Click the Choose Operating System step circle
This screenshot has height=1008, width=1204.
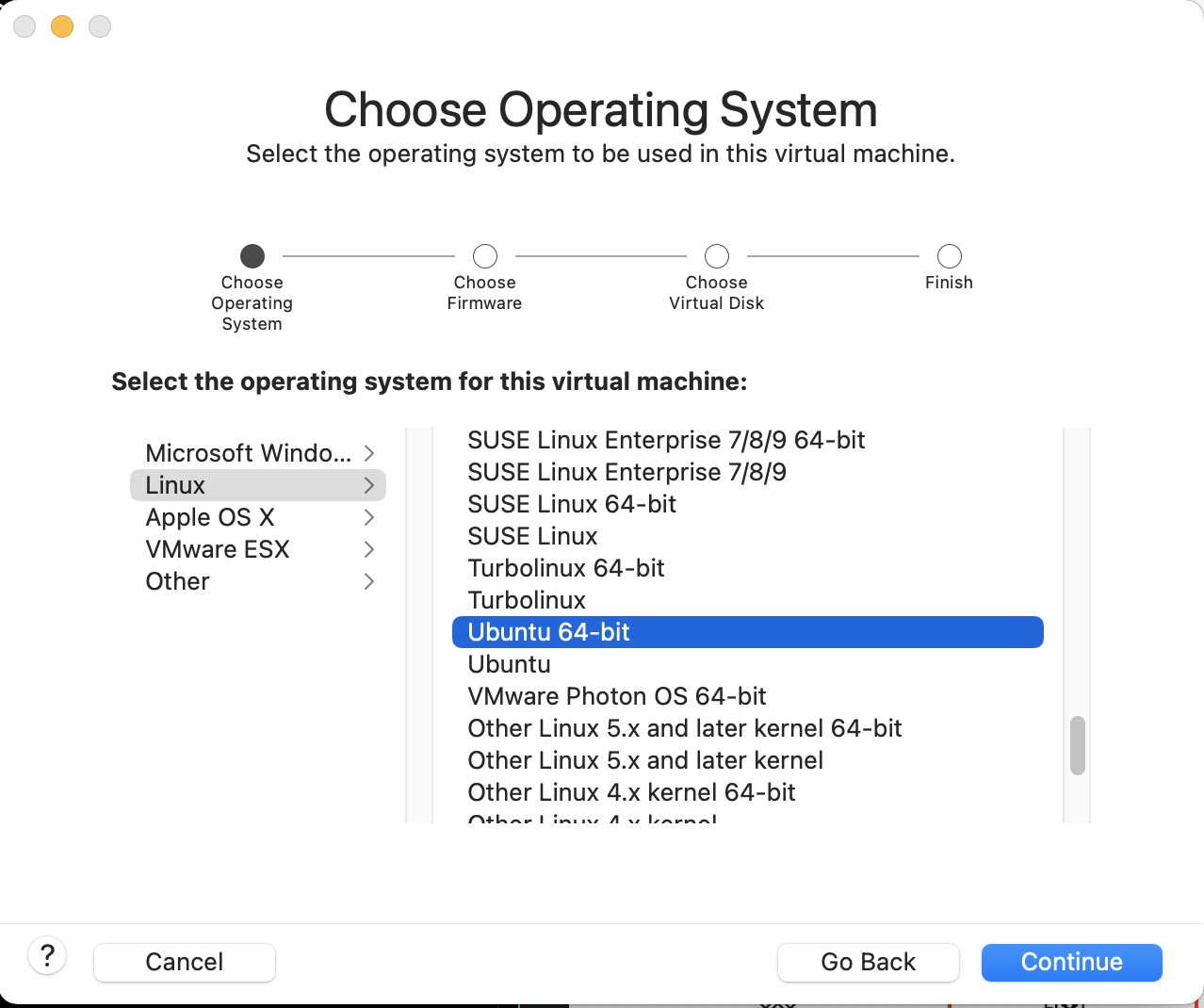252,256
